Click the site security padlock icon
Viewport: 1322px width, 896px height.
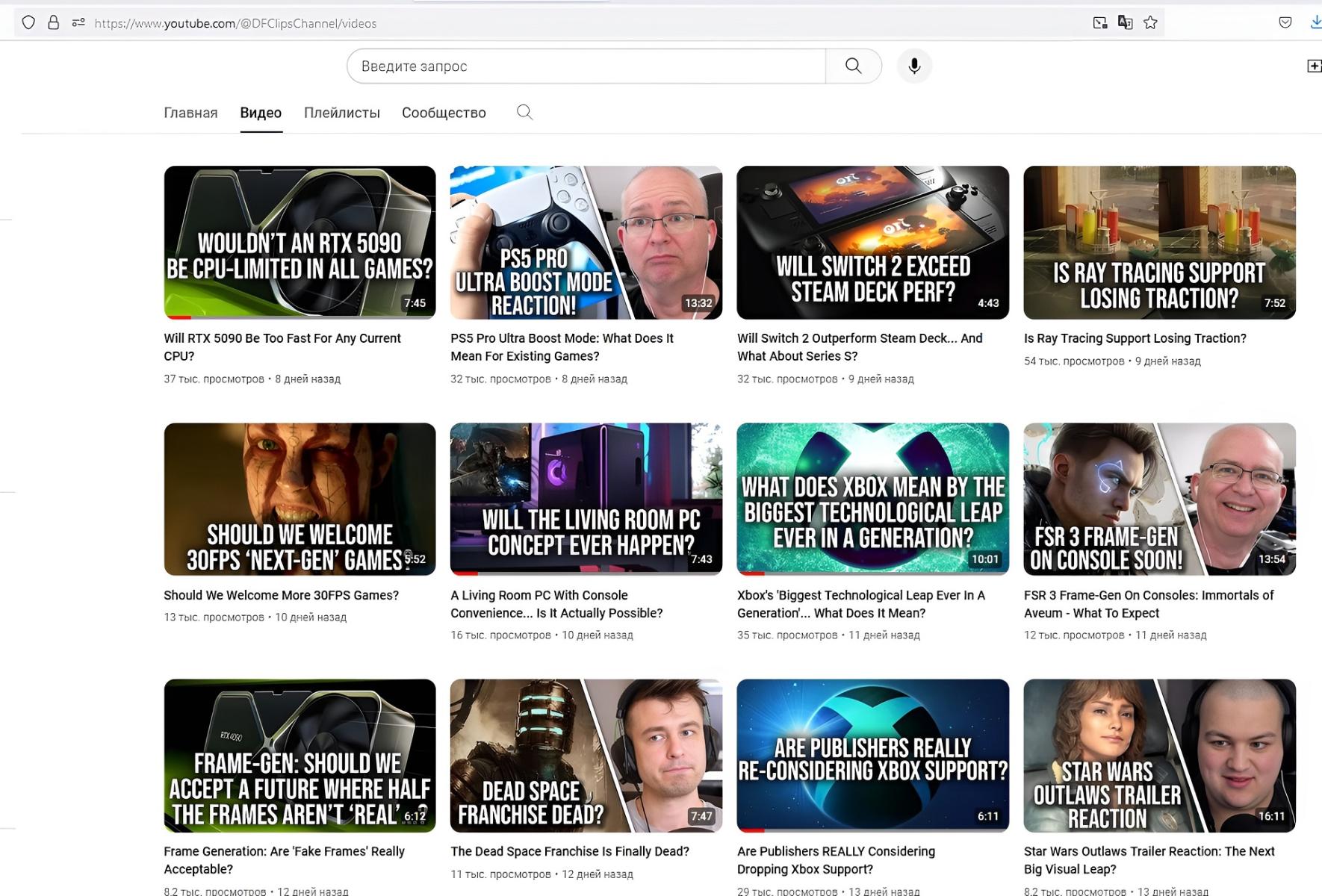(53, 22)
